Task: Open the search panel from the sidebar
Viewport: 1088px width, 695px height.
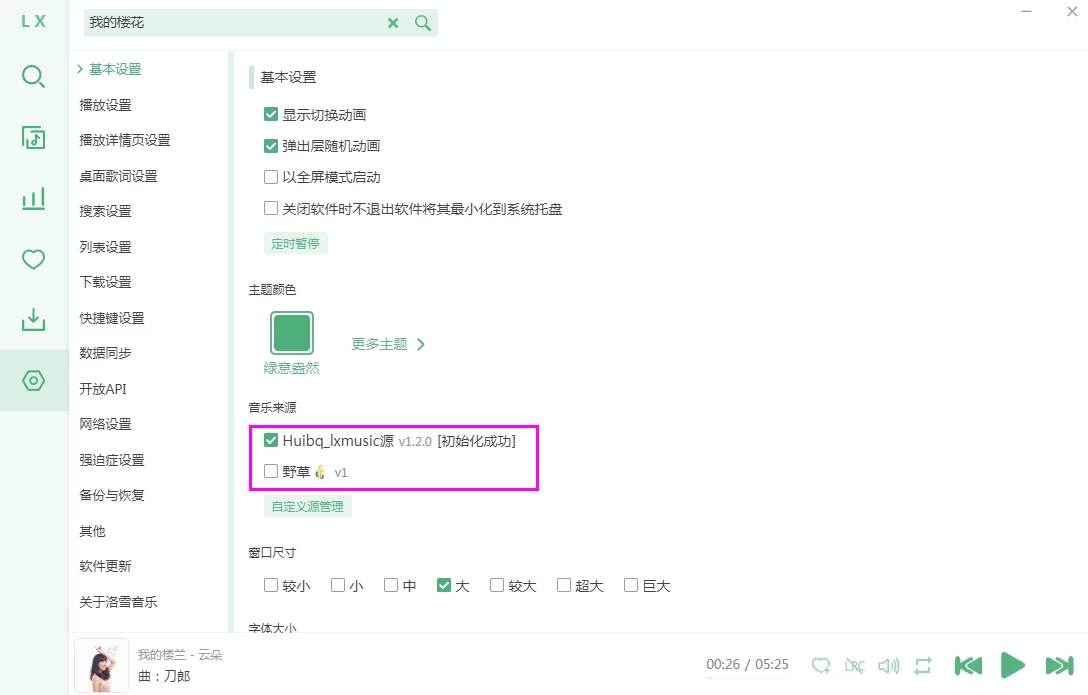Action: tap(33, 76)
